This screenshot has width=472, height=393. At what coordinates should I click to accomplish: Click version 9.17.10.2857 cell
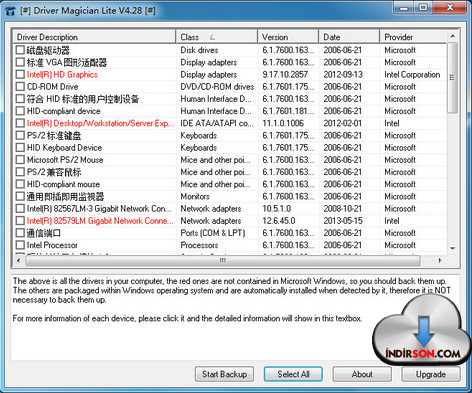pyautogui.click(x=285, y=75)
